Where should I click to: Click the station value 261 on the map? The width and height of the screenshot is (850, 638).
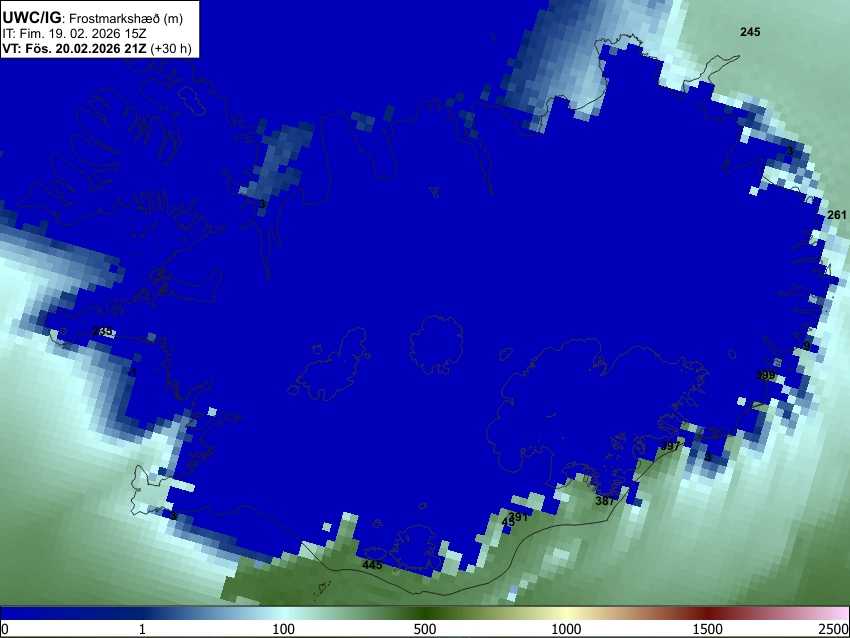[837, 215]
